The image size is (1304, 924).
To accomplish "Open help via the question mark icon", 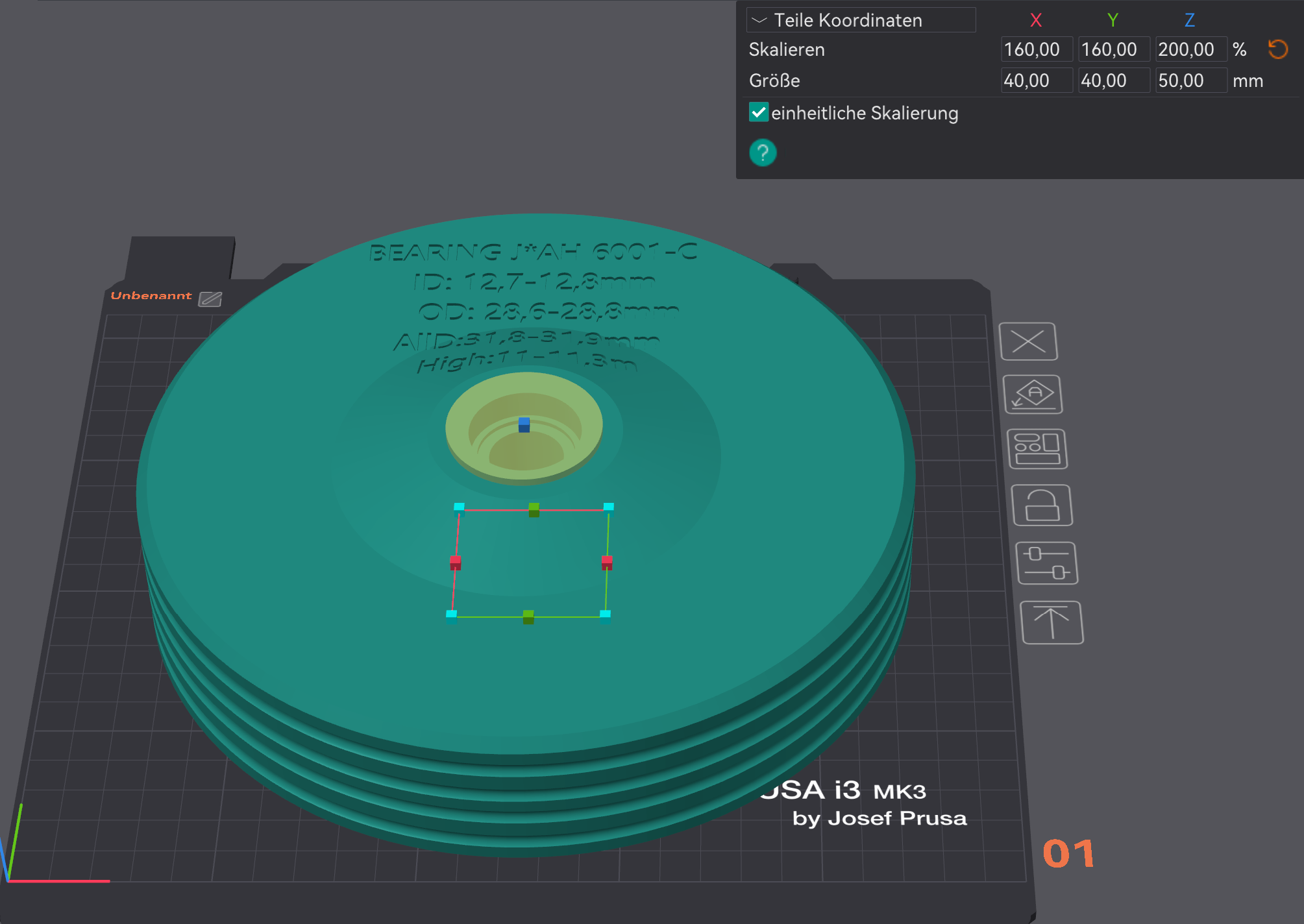I will pyautogui.click(x=763, y=153).
